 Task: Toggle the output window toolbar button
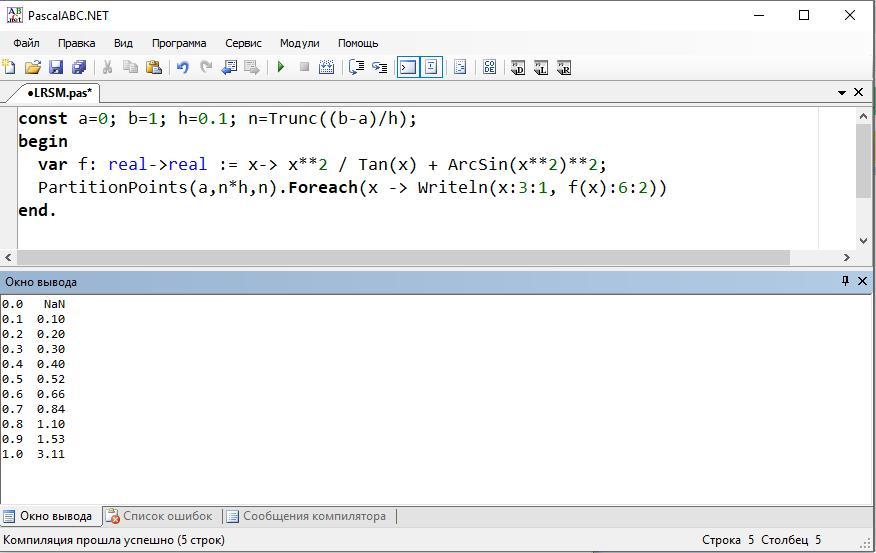(408, 68)
